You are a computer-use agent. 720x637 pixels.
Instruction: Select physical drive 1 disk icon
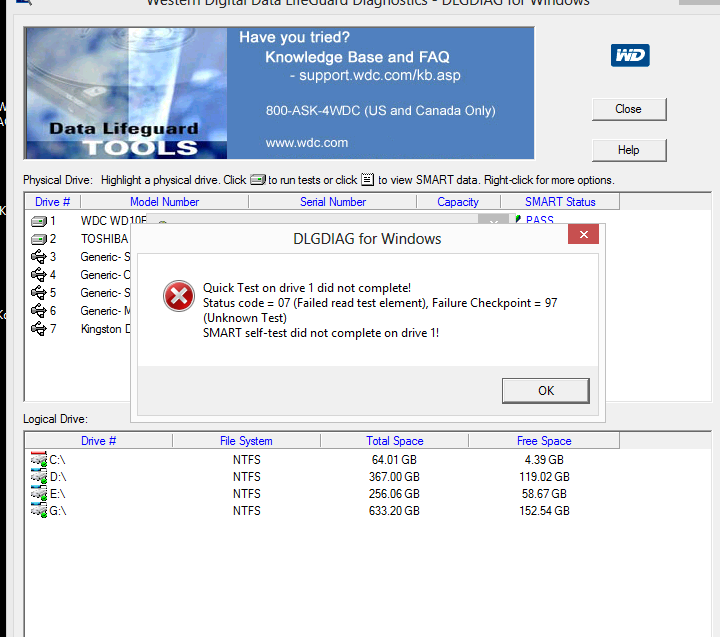click(39, 221)
